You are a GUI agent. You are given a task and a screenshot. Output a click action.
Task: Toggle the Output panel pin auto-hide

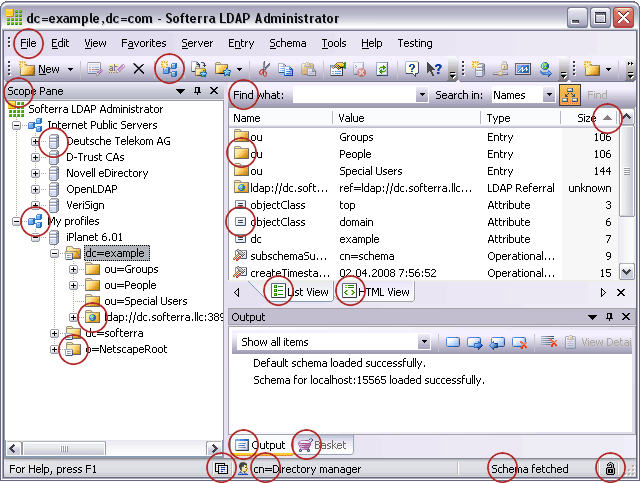(x=609, y=316)
